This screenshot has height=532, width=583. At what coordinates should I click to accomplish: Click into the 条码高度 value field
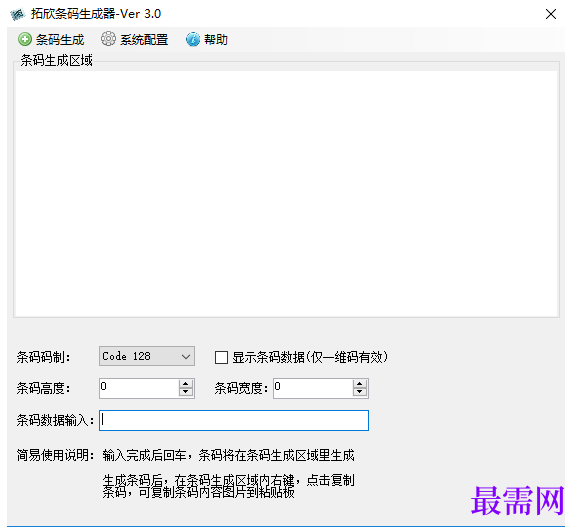coord(139,388)
